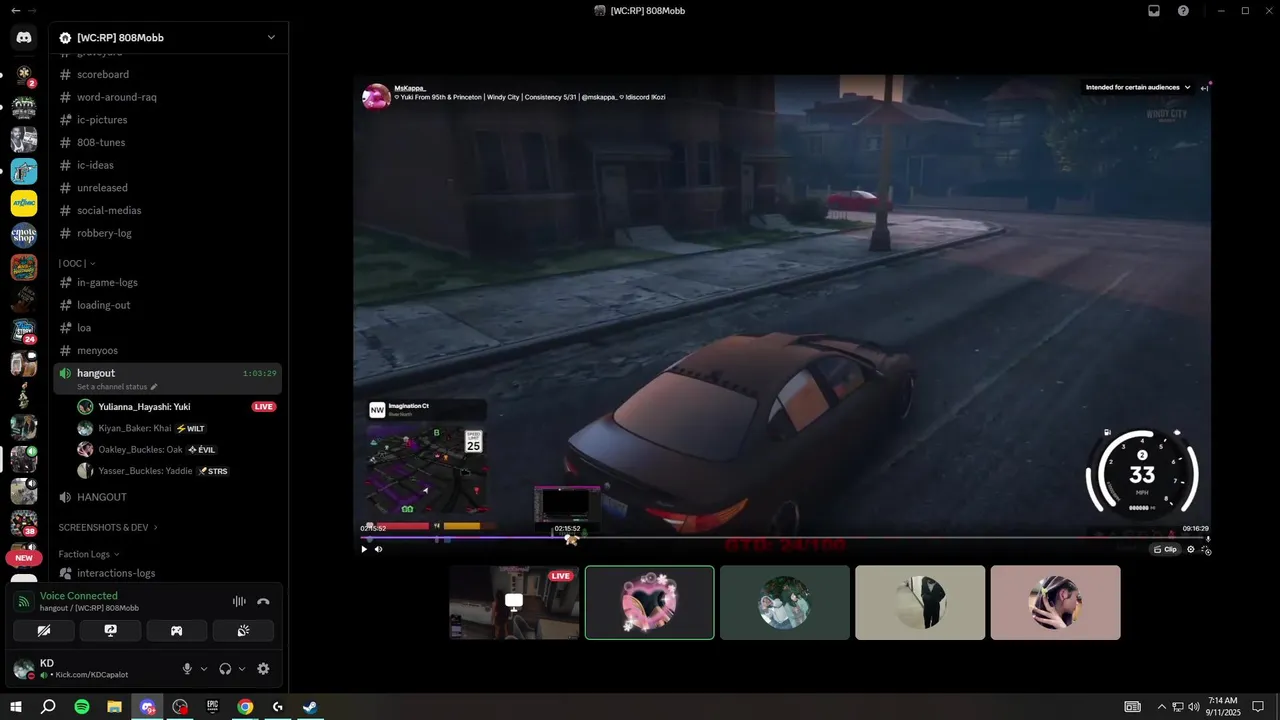Viewport: 1280px width, 720px height.
Task: Open Google Chrome from the taskbar
Action: click(x=245, y=707)
